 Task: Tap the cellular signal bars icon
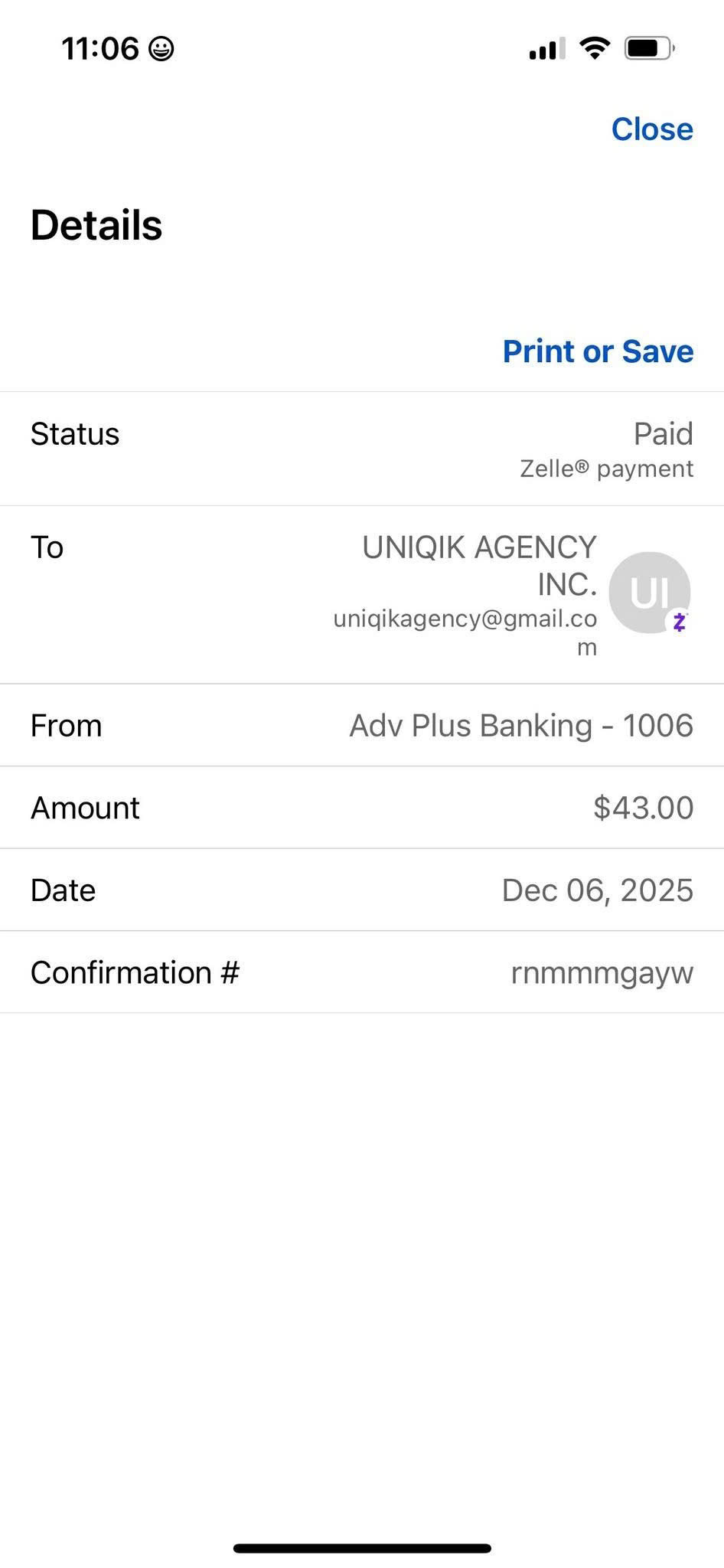coord(546,49)
